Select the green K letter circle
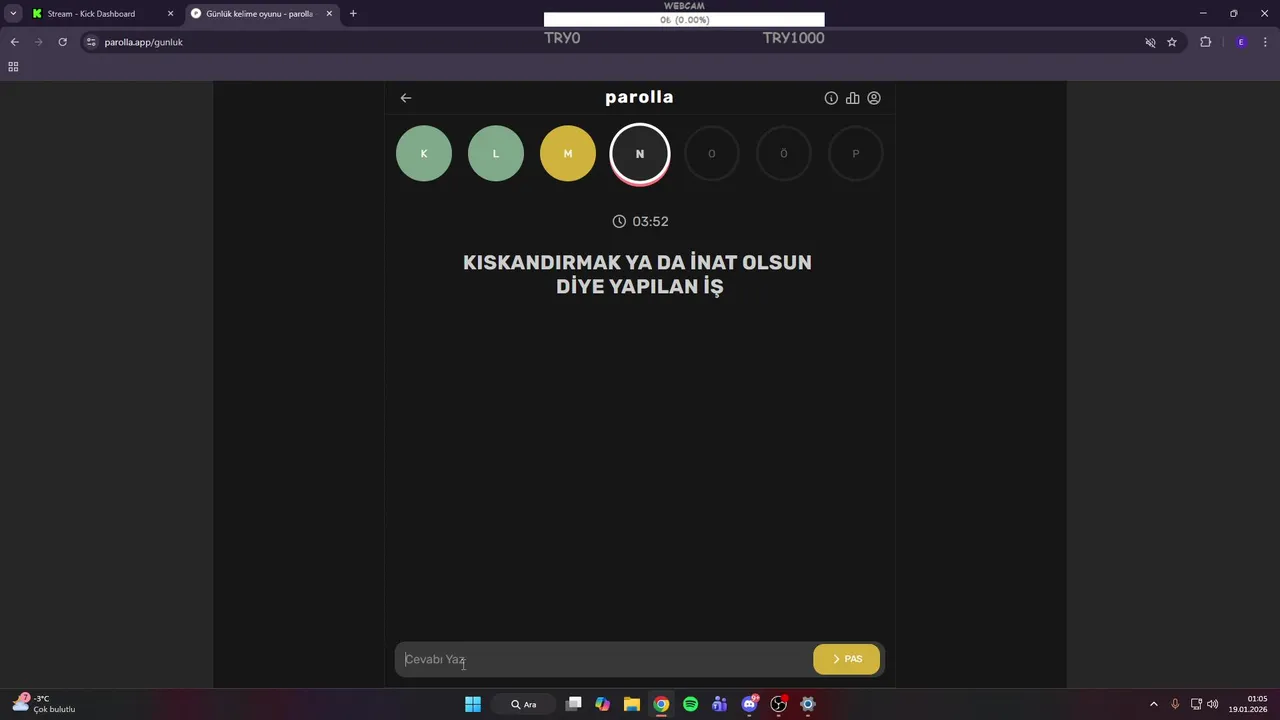Viewport: 1280px width, 720px height. pyautogui.click(x=424, y=154)
